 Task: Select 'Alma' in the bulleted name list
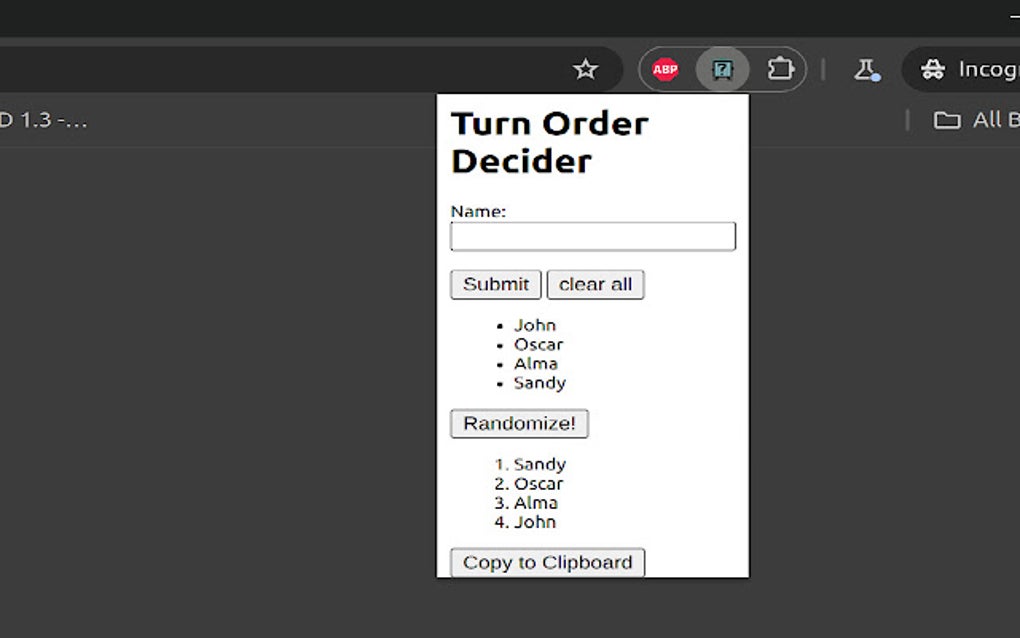(x=535, y=363)
